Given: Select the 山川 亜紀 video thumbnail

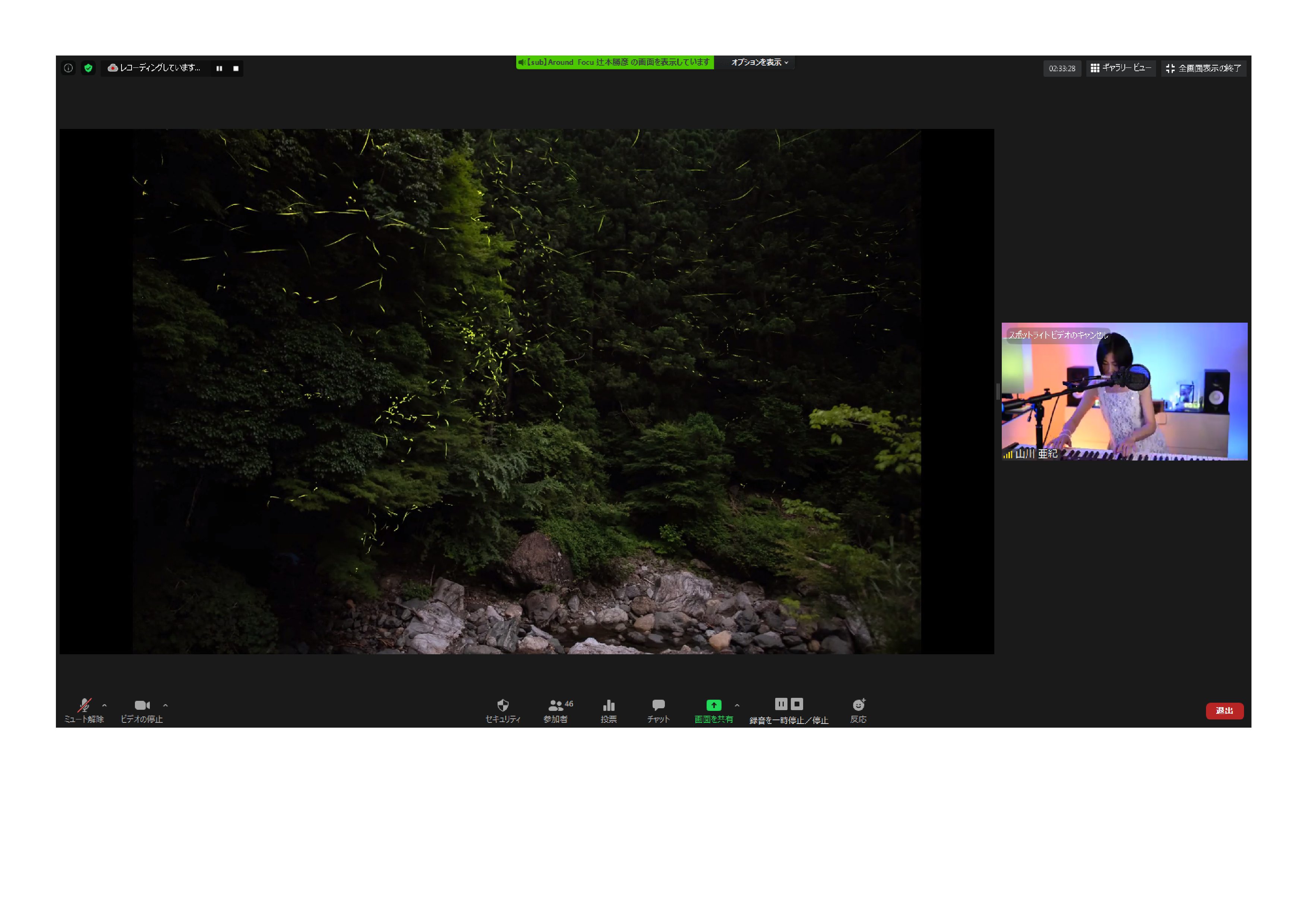Looking at the screenshot, I should [x=1124, y=392].
